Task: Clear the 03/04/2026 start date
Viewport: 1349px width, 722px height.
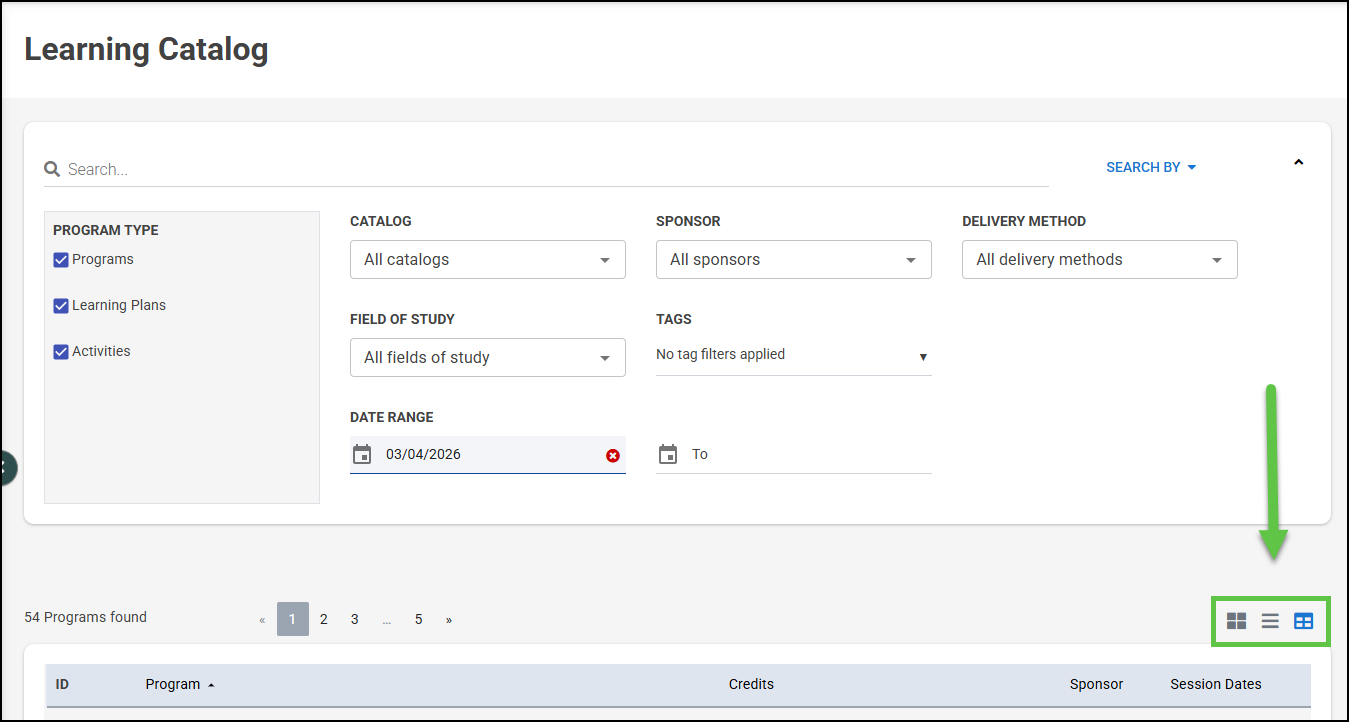Action: click(x=613, y=456)
